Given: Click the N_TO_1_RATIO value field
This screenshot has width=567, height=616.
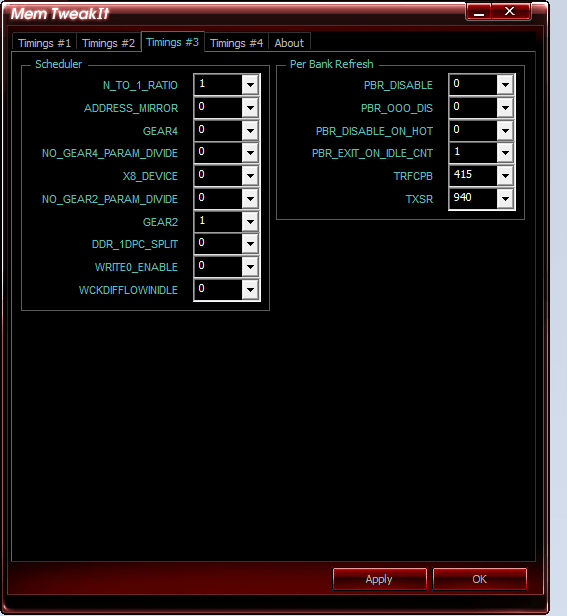Looking at the screenshot, I should 218,85.
